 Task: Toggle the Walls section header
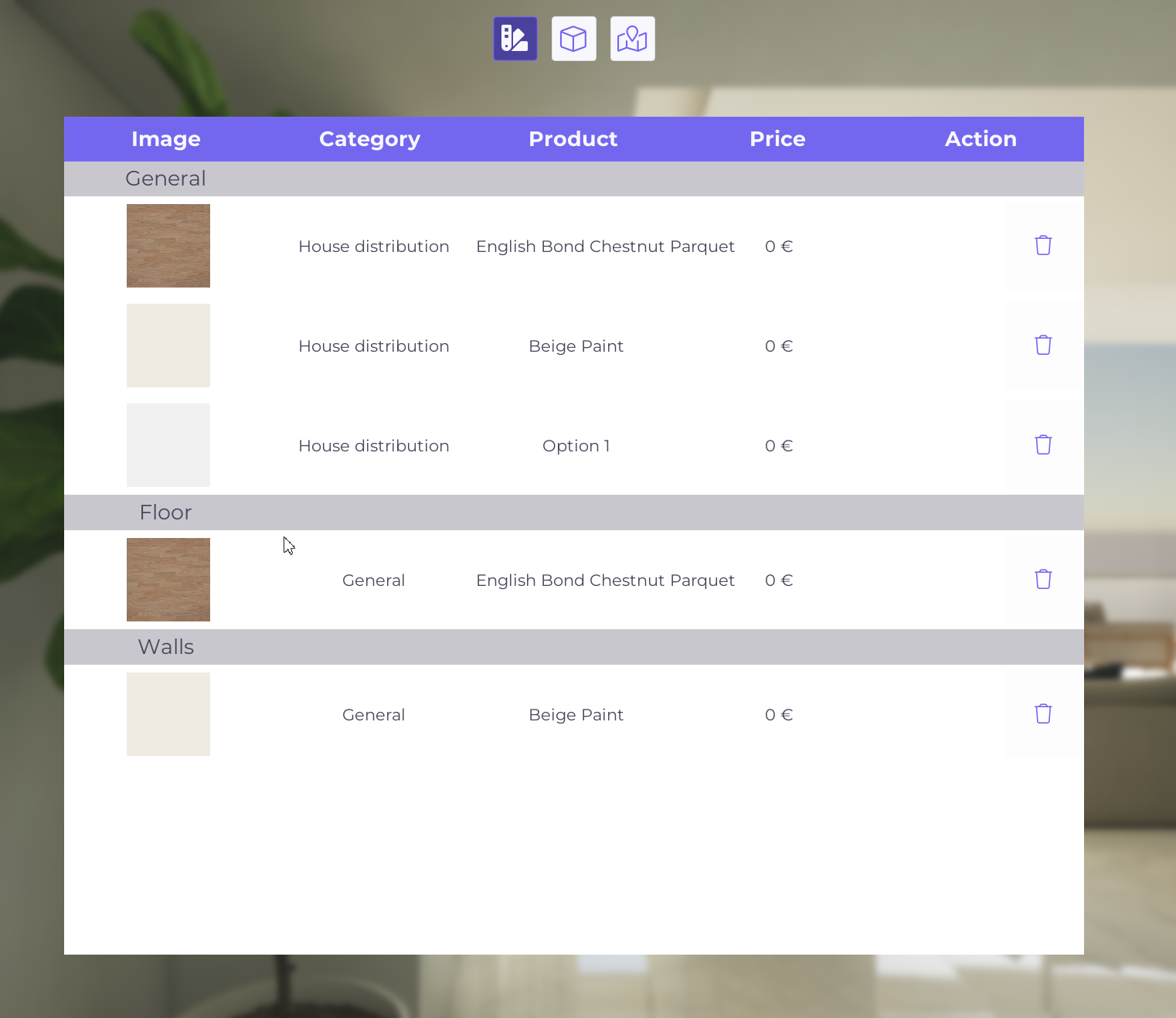(x=165, y=647)
